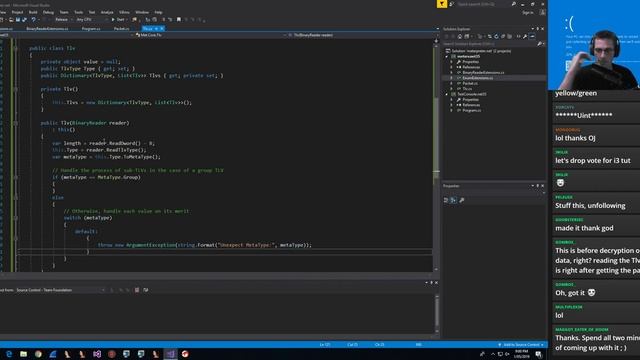Open the Windows notification center icon
The height and width of the screenshot is (360, 640).
[x=539, y=354]
